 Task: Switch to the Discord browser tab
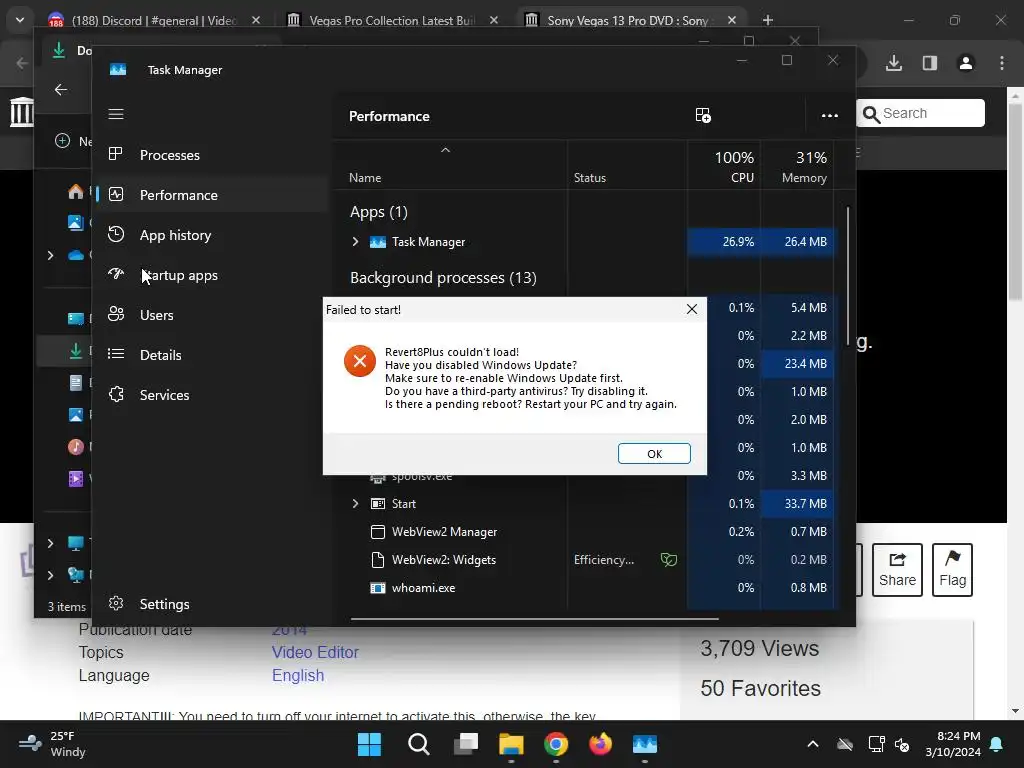tap(153, 20)
